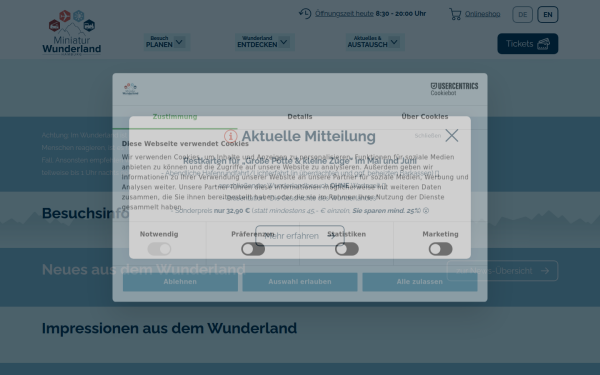Click Mehr erfahren button
600x375 pixels.
pyautogui.click(x=300, y=236)
